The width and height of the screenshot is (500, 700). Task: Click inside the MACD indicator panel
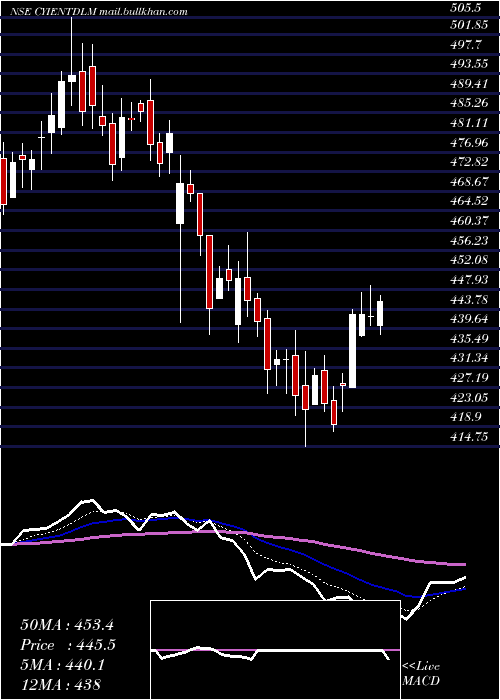275,650
